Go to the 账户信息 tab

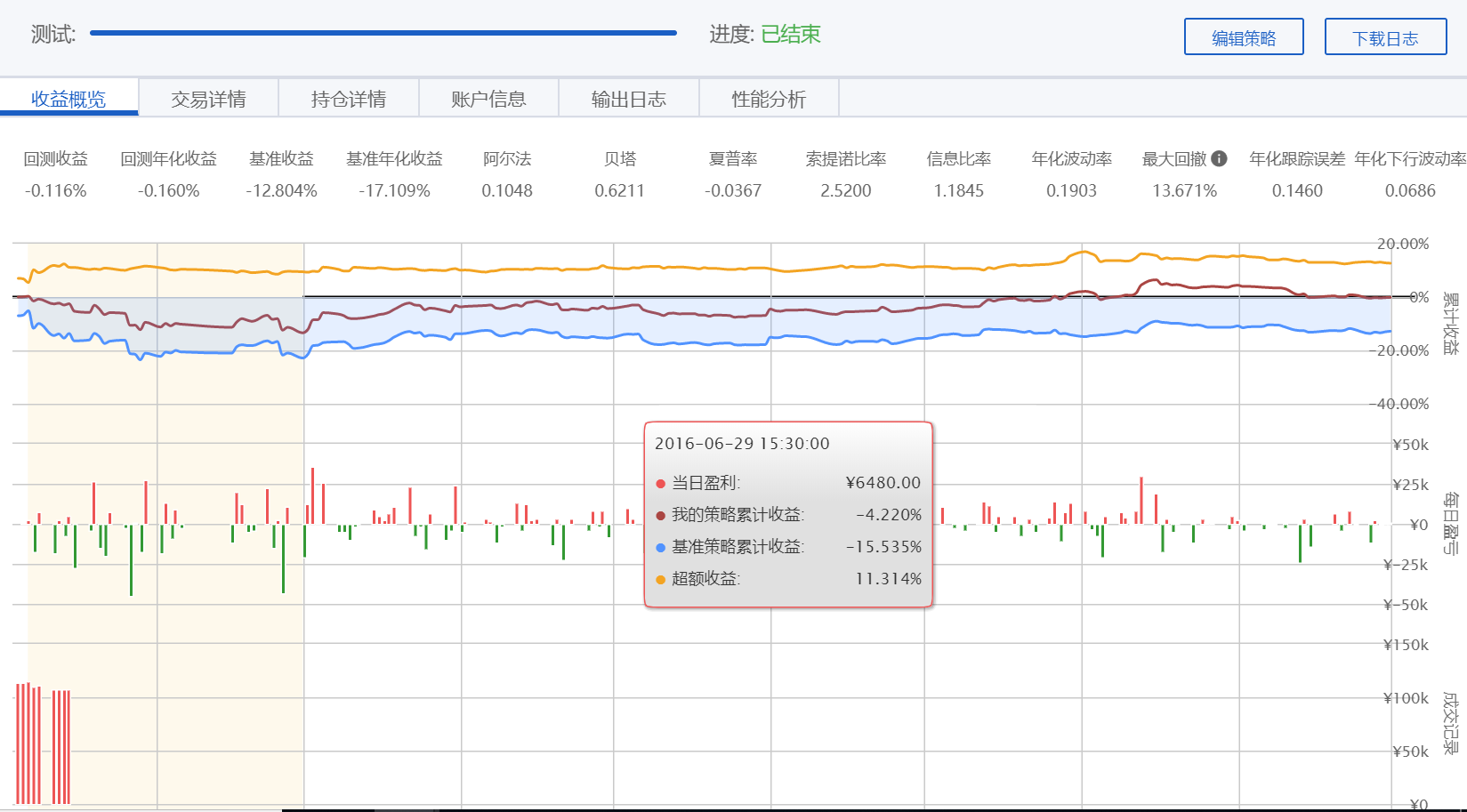(488, 99)
